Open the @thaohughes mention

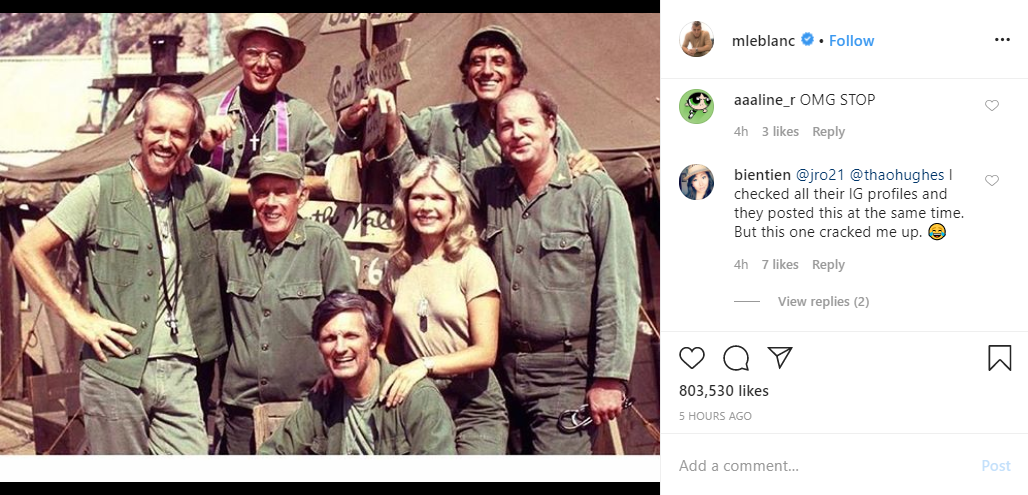[x=897, y=175]
